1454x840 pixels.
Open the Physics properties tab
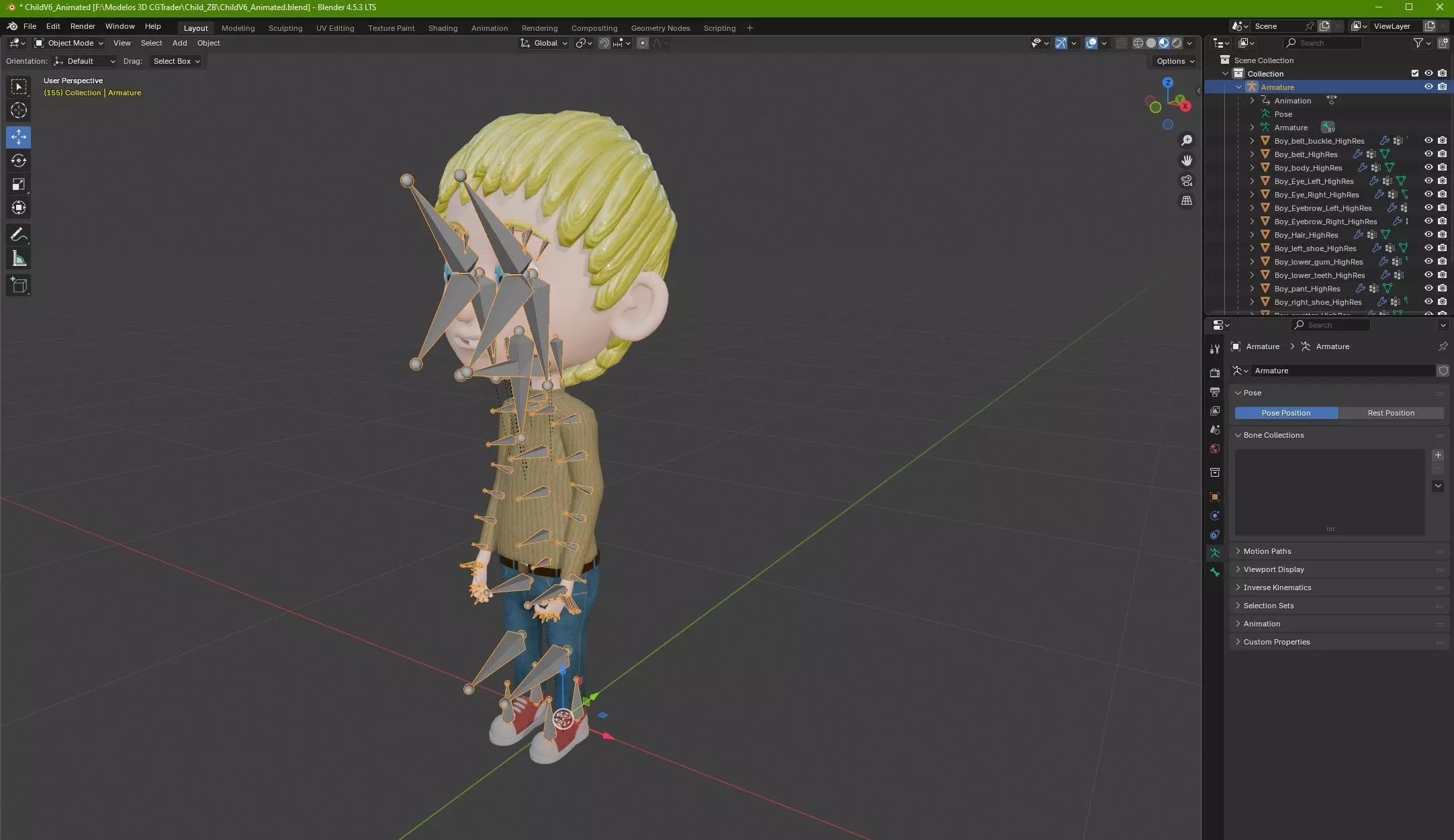[x=1214, y=516]
